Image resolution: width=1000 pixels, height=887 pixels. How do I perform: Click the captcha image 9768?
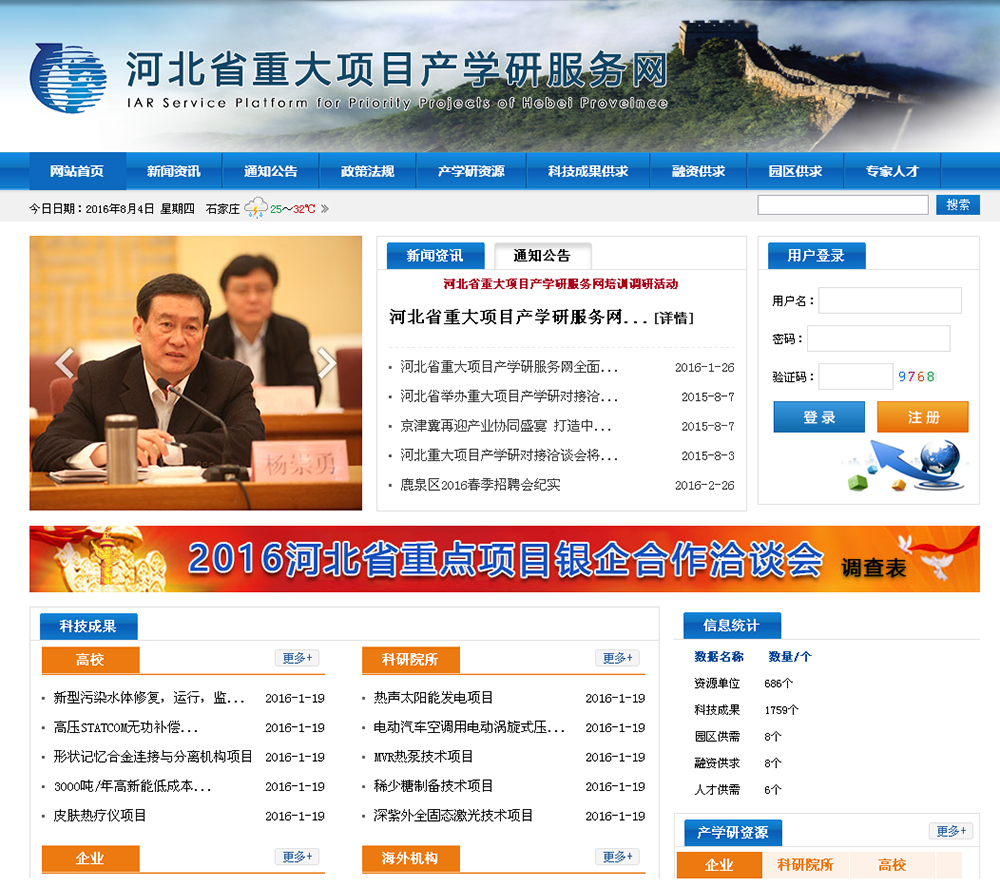(916, 377)
